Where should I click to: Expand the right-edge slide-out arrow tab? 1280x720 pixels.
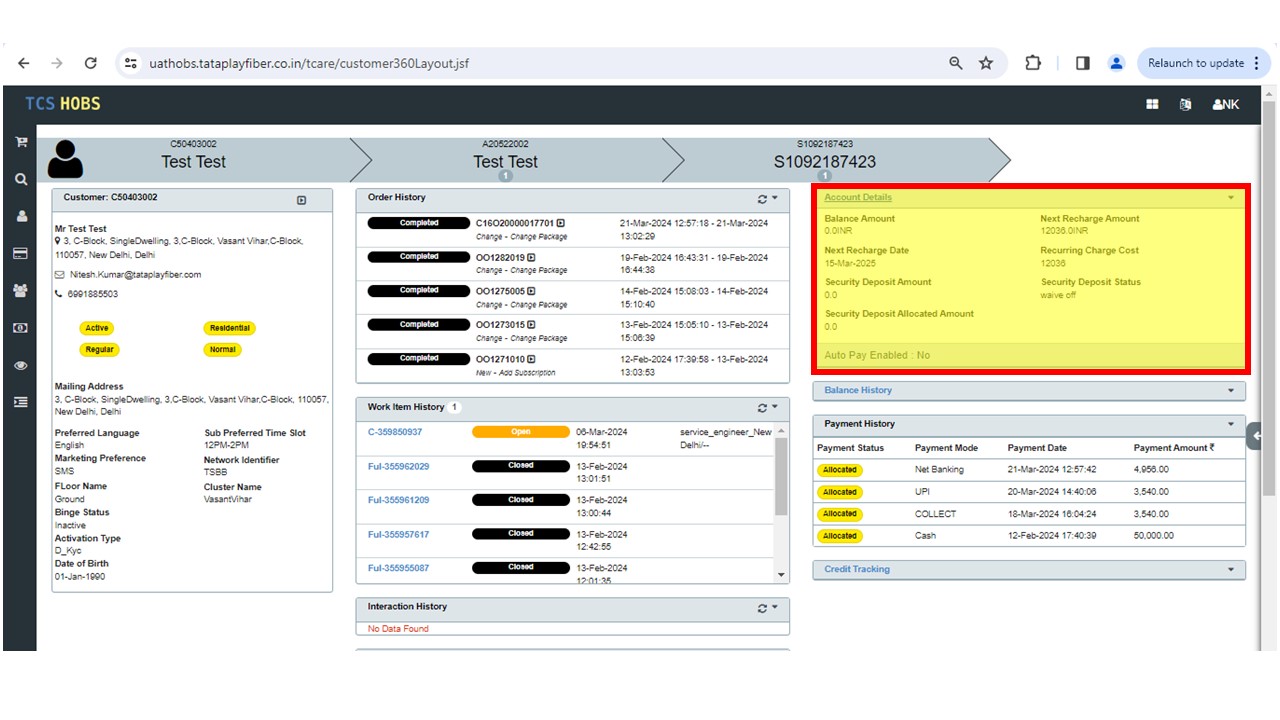1255,435
